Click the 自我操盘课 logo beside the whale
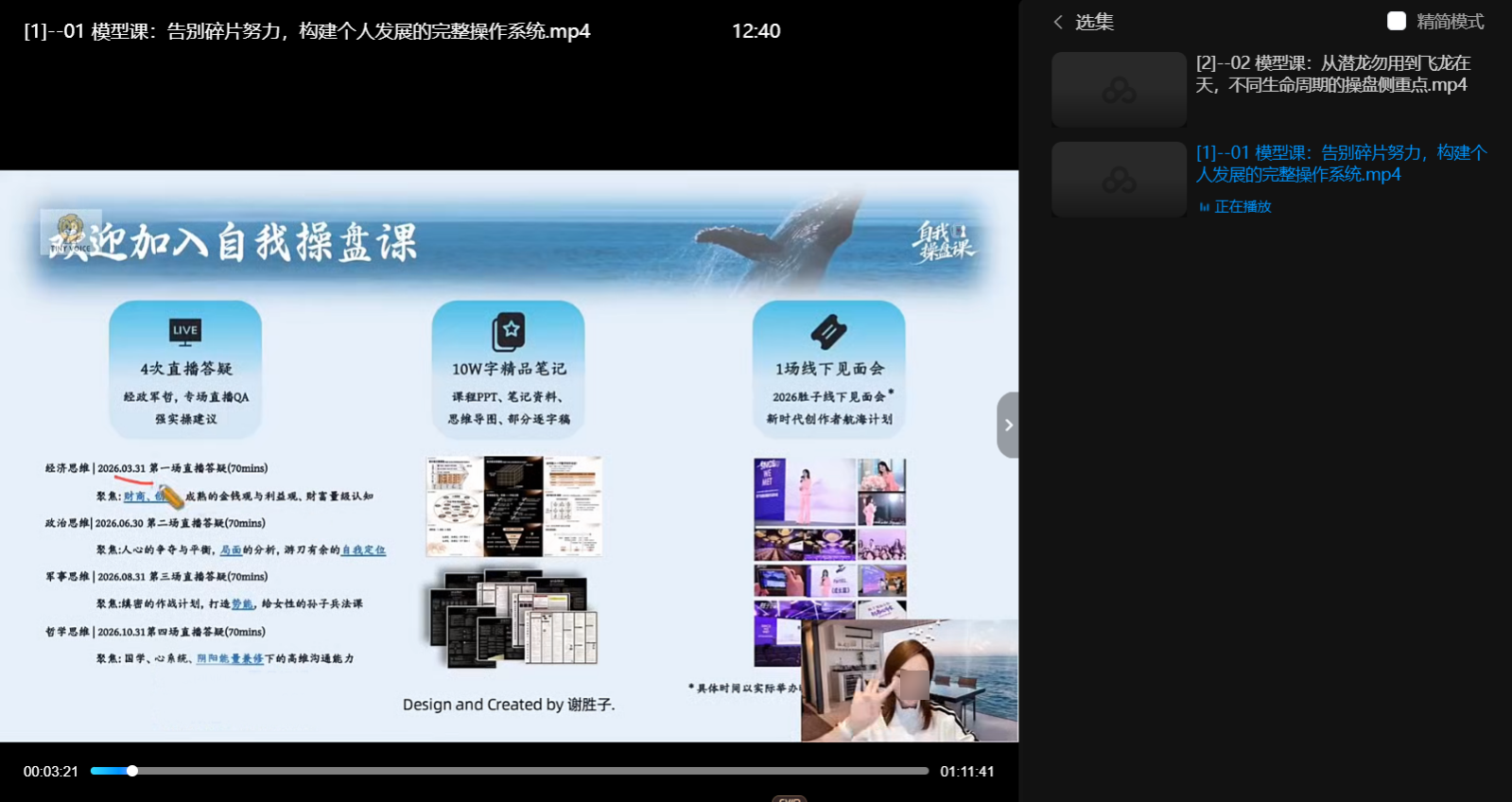The image size is (1512, 802). tap(944, 240)
